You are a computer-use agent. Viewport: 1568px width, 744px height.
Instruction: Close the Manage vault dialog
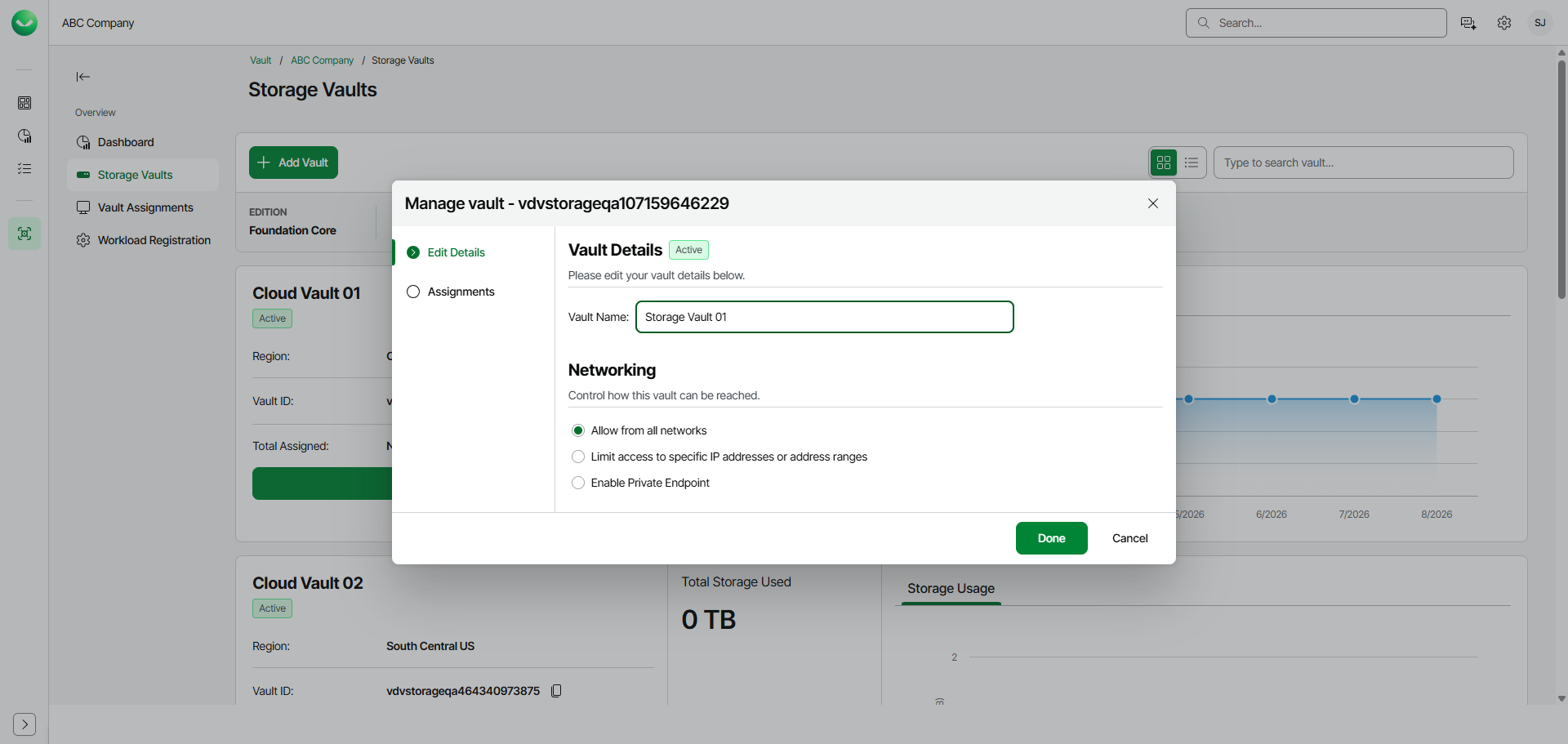pos(1153,203)
